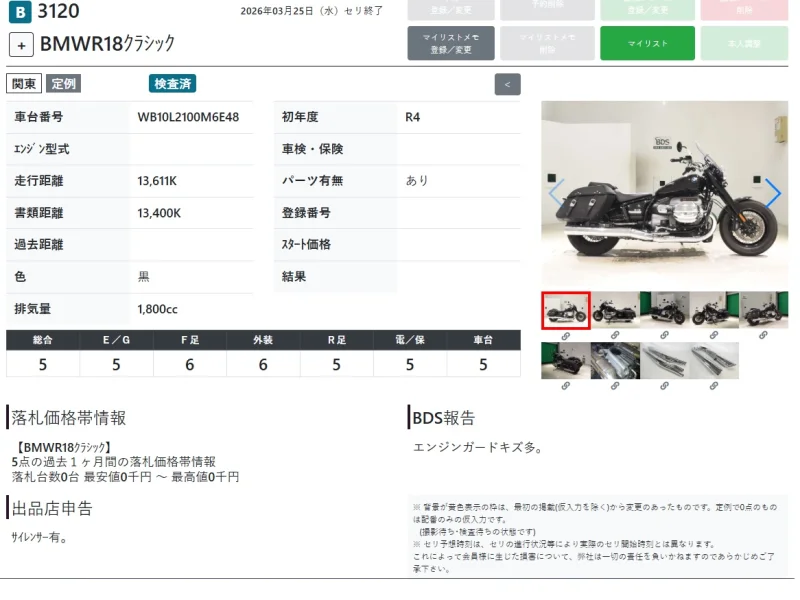The image size is (800, 600).
Task: Click the 検査済 inspected badge
Action: (x=172, y=84)
